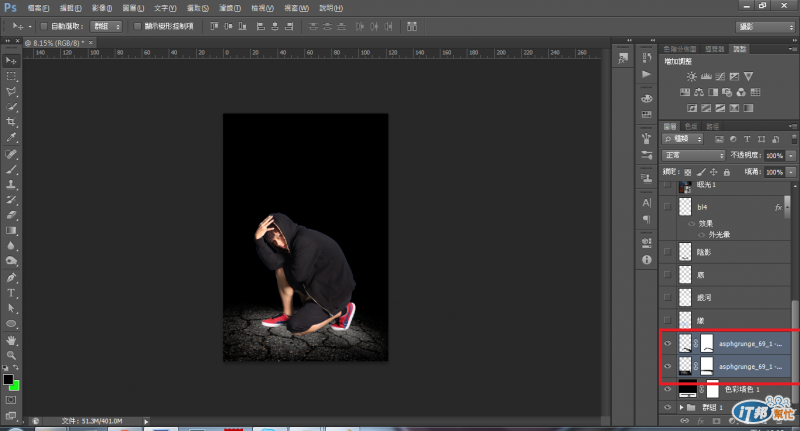Switch to the 色版 (Channels) tab

pyautogui.click(x=691, y=126)
